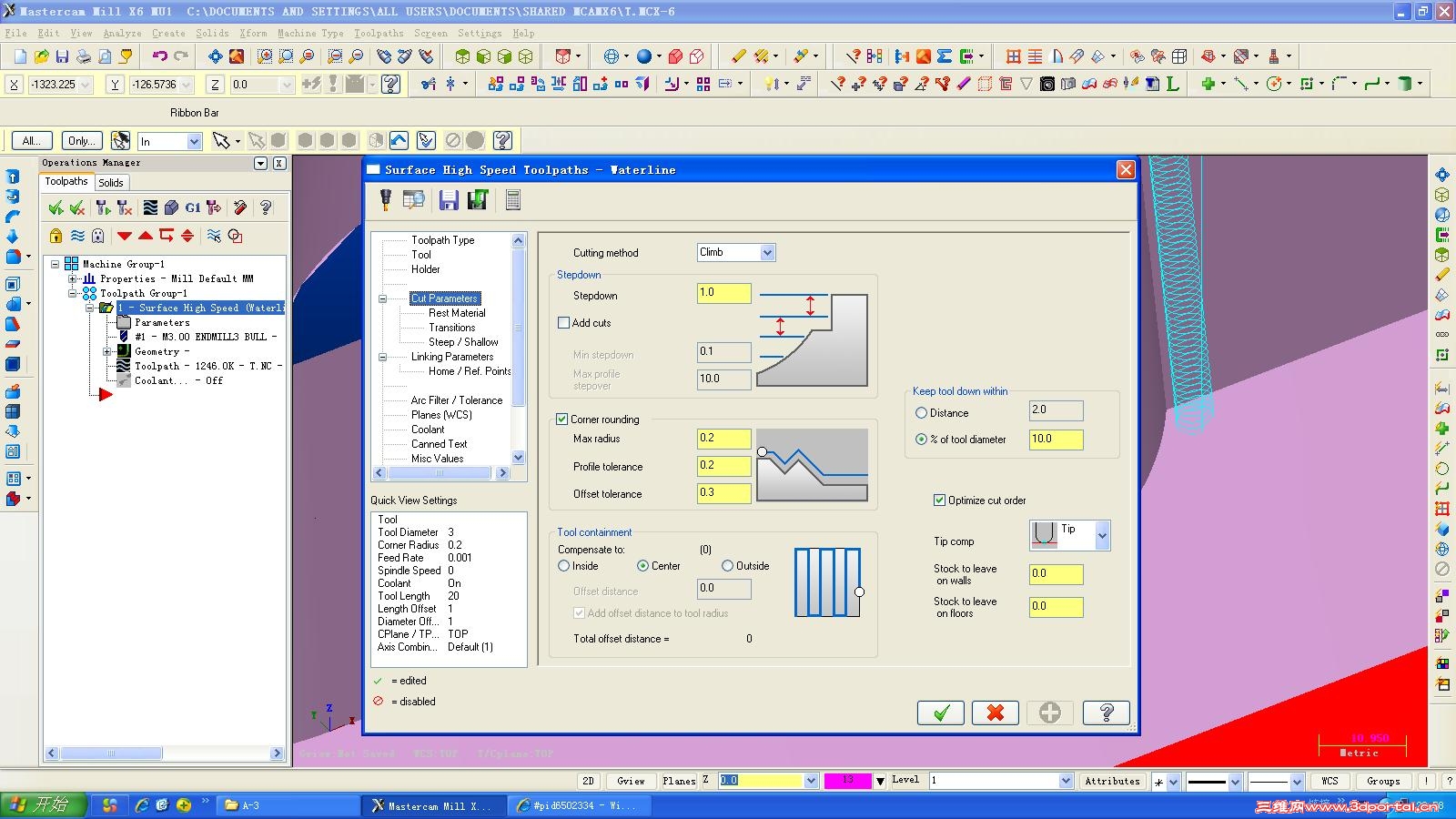
Task: Open the Machine Type menu
Action: pyautogui.click(x=310, y=33)
